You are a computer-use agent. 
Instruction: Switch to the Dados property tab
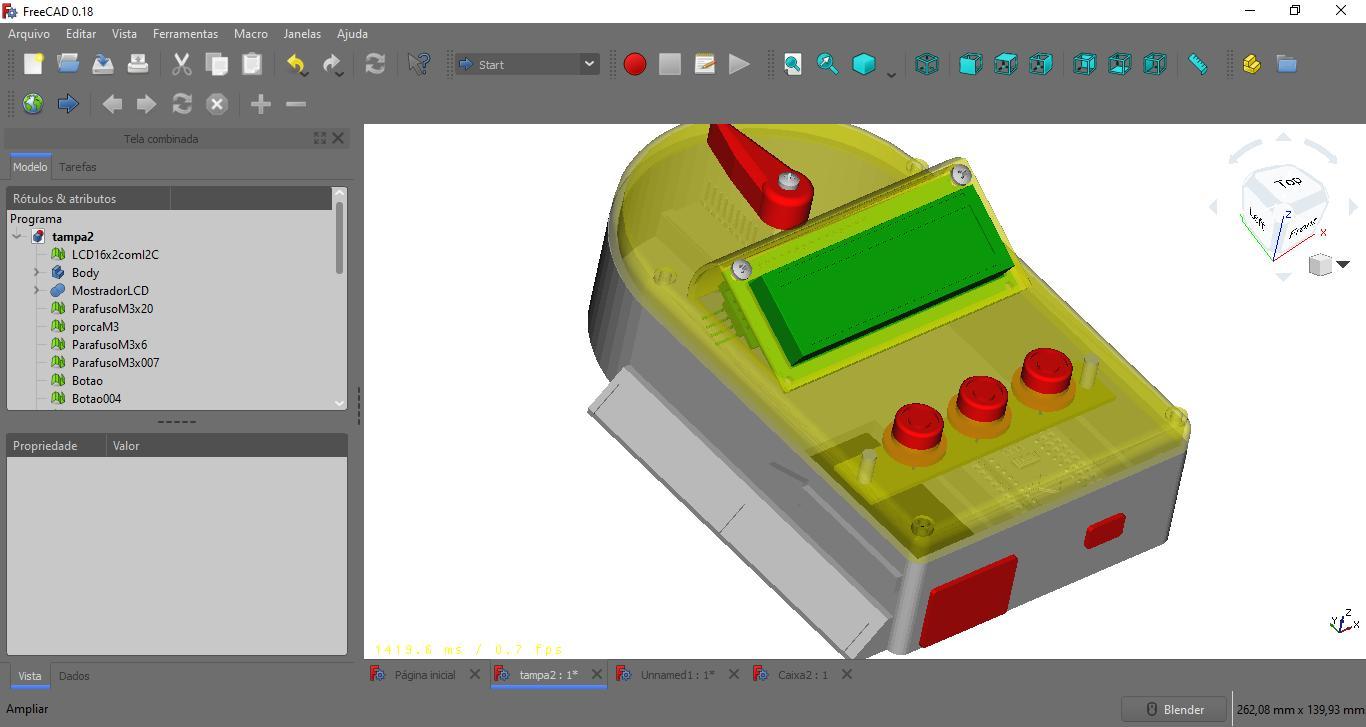tap(74, 676)
